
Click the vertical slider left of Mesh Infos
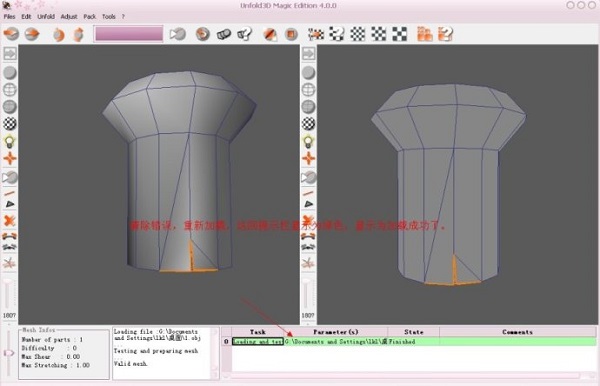(x=9, y=353)
